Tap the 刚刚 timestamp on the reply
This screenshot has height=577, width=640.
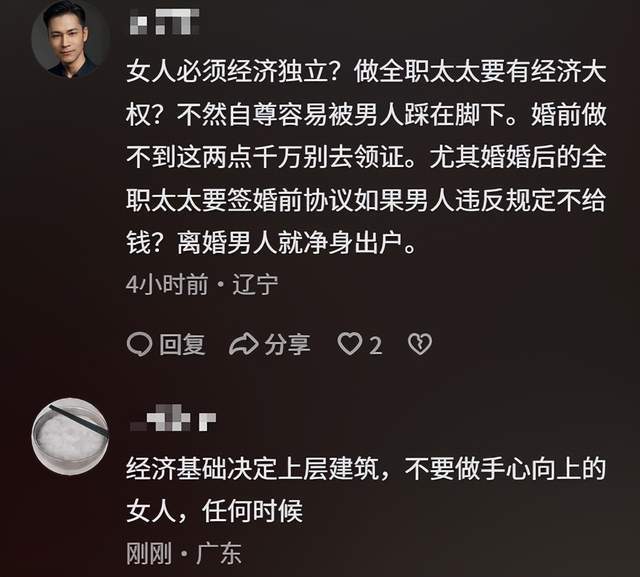(x=149, y=553)
